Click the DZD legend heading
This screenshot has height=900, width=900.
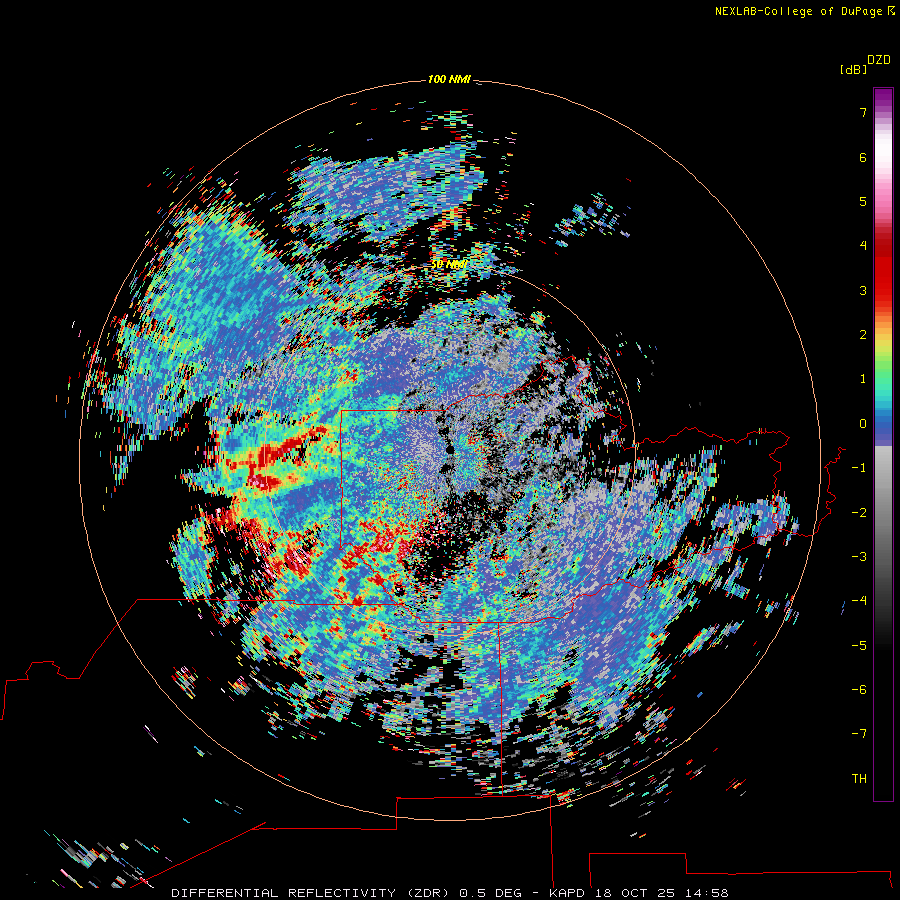[x=879, y=60]
